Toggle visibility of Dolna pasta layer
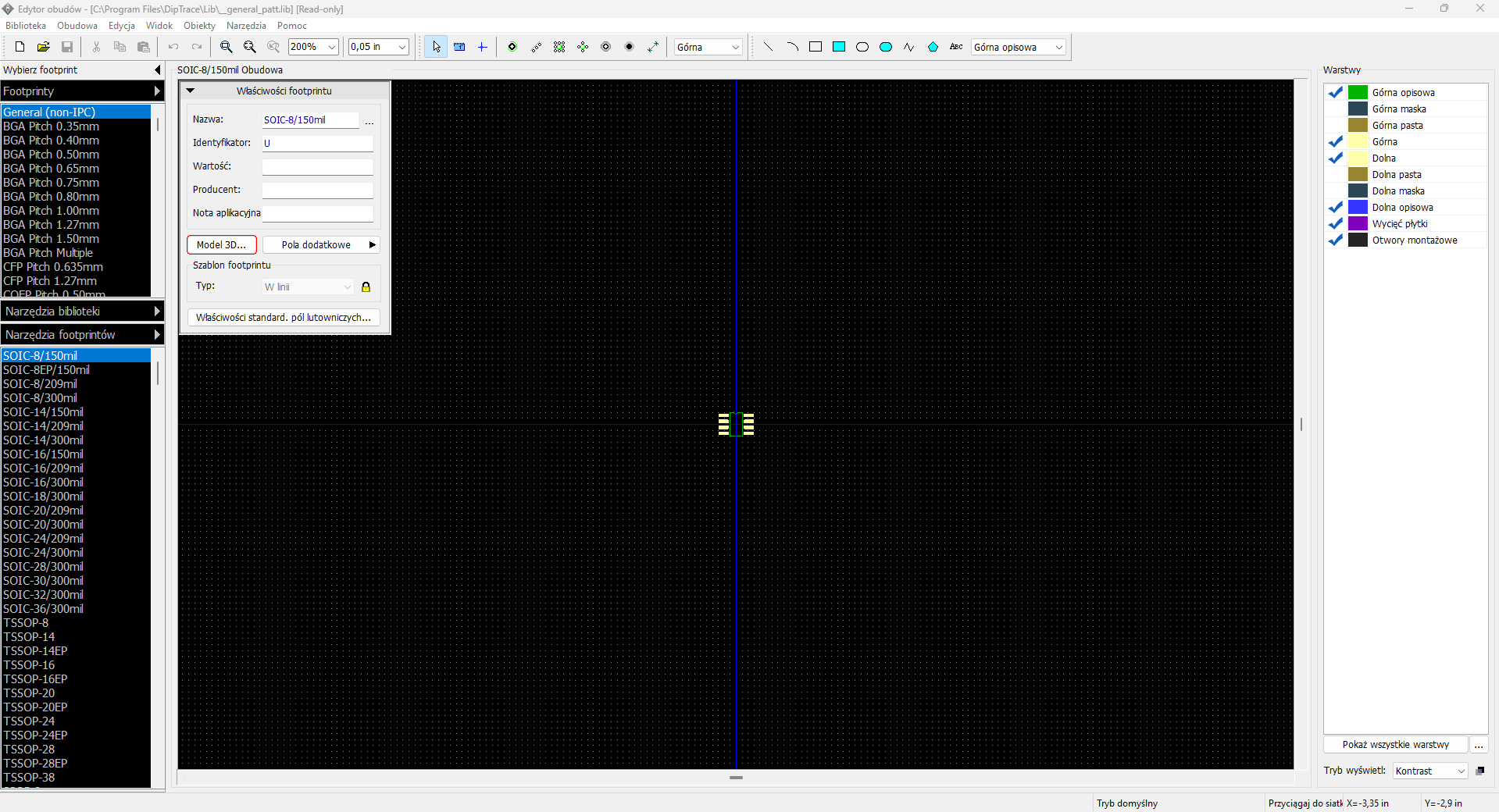 1336,174
